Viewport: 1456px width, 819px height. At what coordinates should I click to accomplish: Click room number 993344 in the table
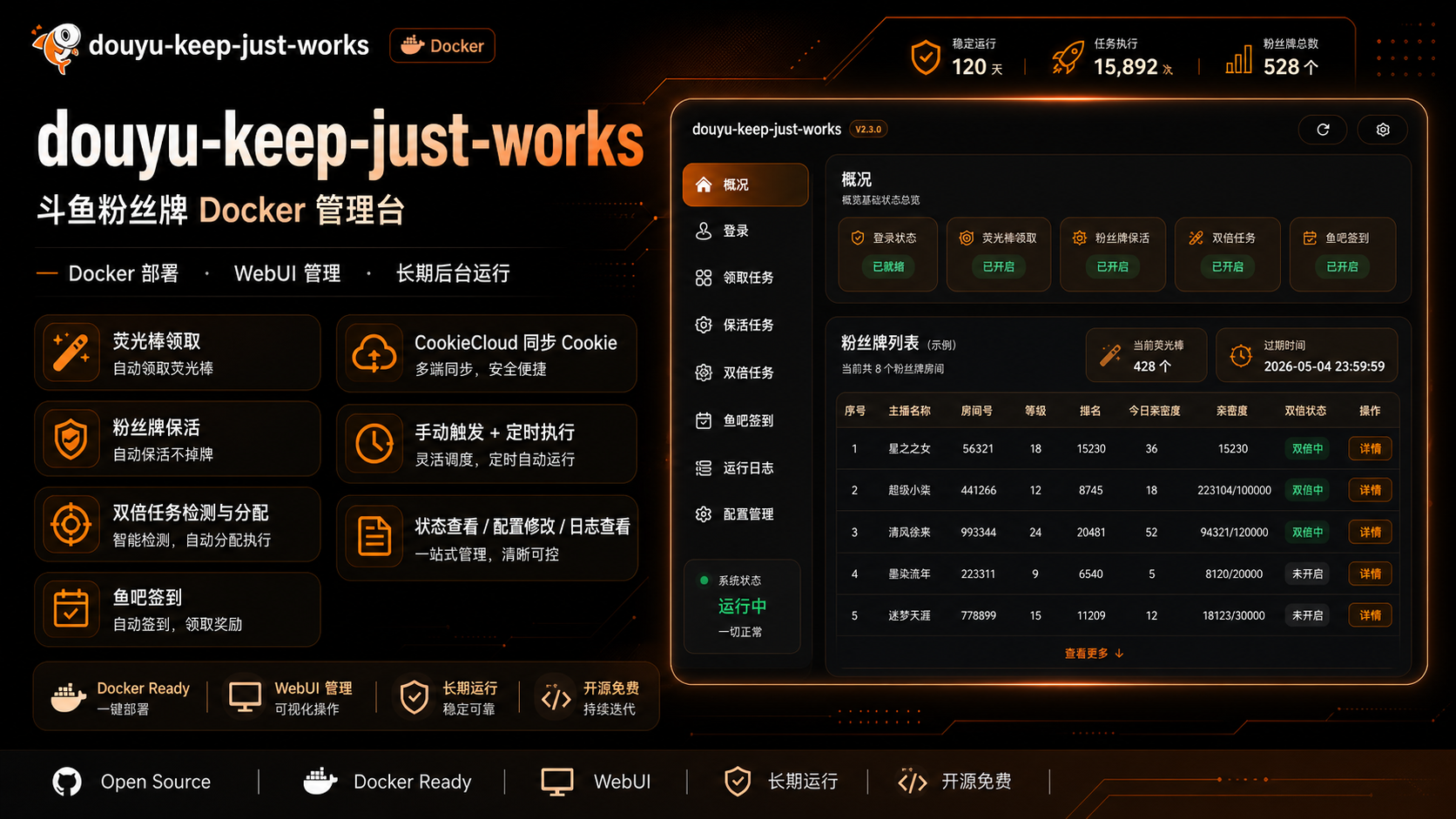(x=978, y=532)
